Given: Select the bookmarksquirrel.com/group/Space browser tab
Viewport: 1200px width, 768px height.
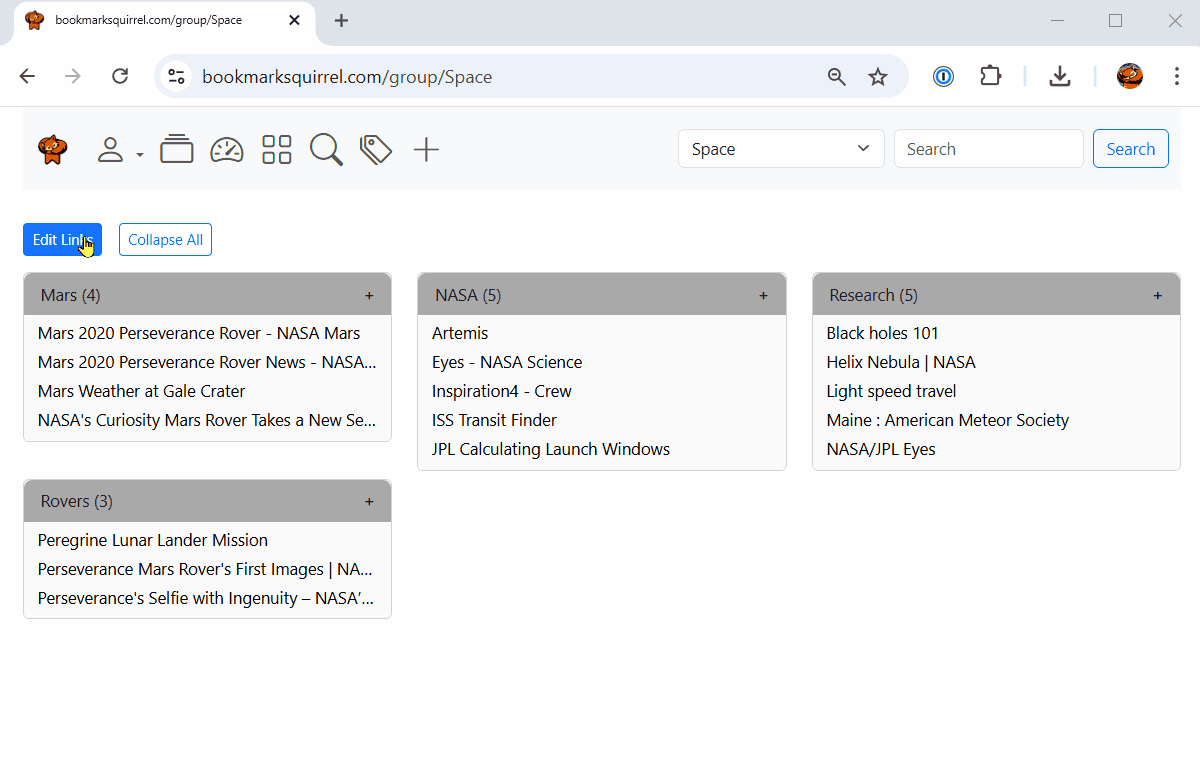Looking at the screenshot, I should click(x=165, y=21).
